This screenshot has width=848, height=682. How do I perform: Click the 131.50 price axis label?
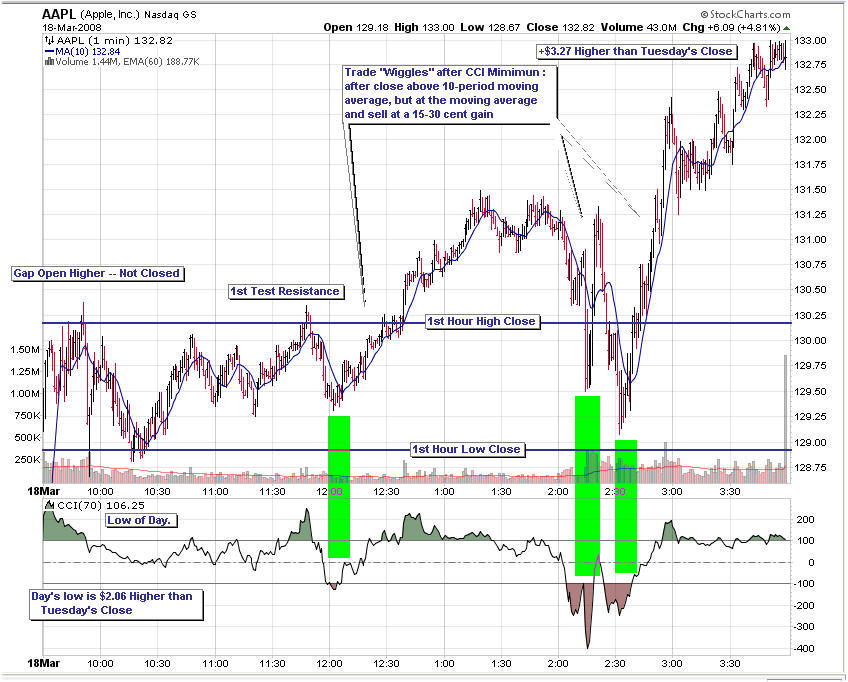(x=810, y=190)
